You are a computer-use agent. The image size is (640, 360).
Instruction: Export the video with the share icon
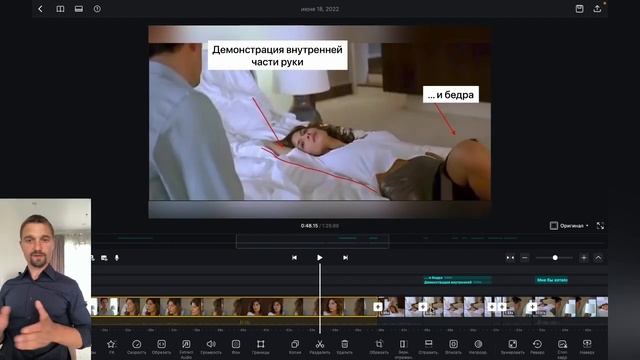pyautogui.click(x=597, y=9)
